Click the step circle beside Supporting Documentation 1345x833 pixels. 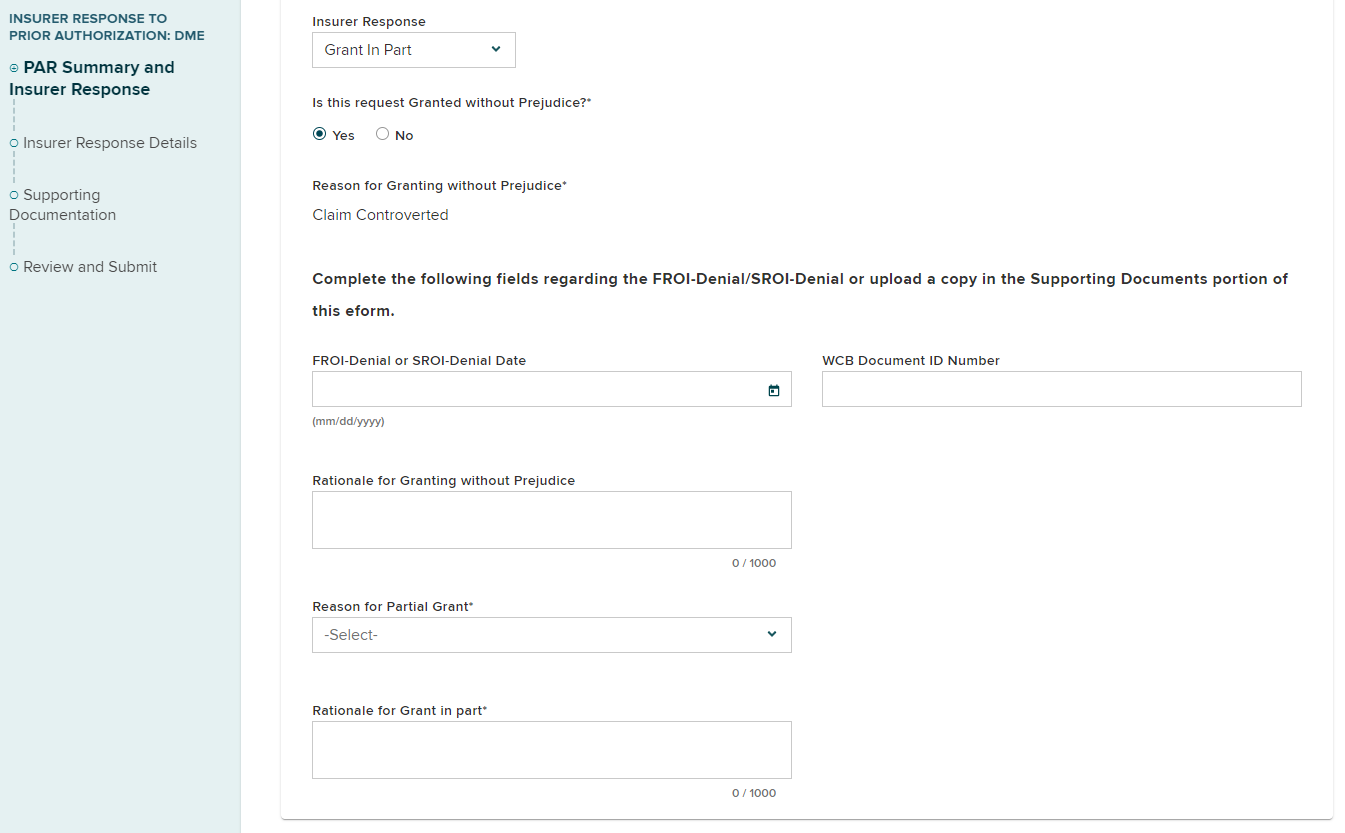[x=14, y=195]
